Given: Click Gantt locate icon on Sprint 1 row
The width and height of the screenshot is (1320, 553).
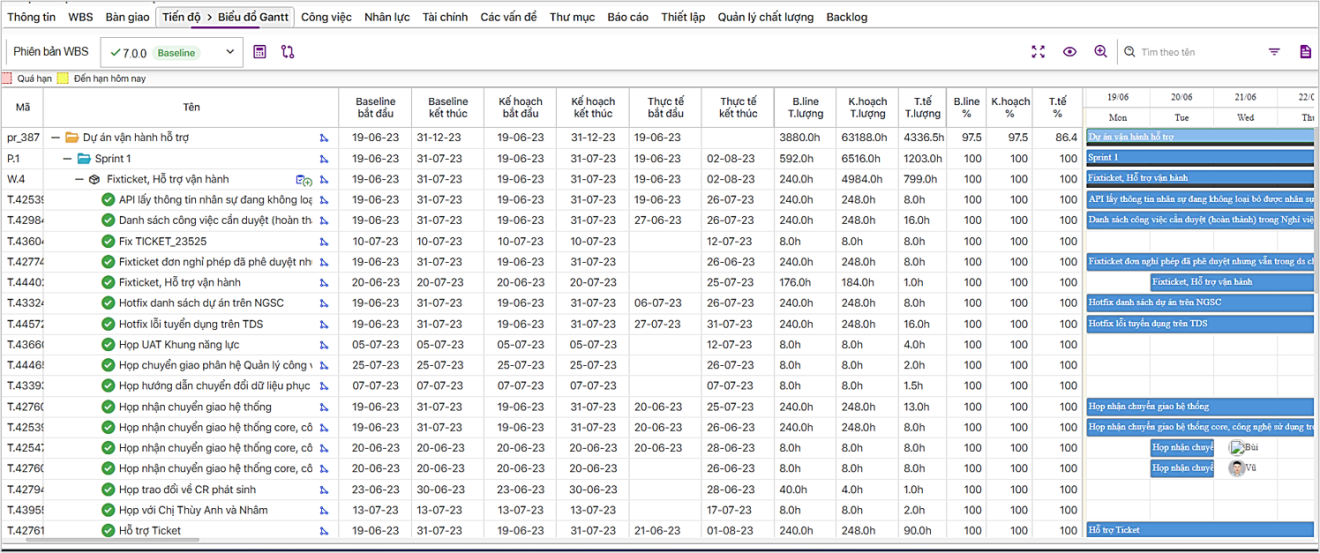Looking at the screenshot, I should (324, 159).
